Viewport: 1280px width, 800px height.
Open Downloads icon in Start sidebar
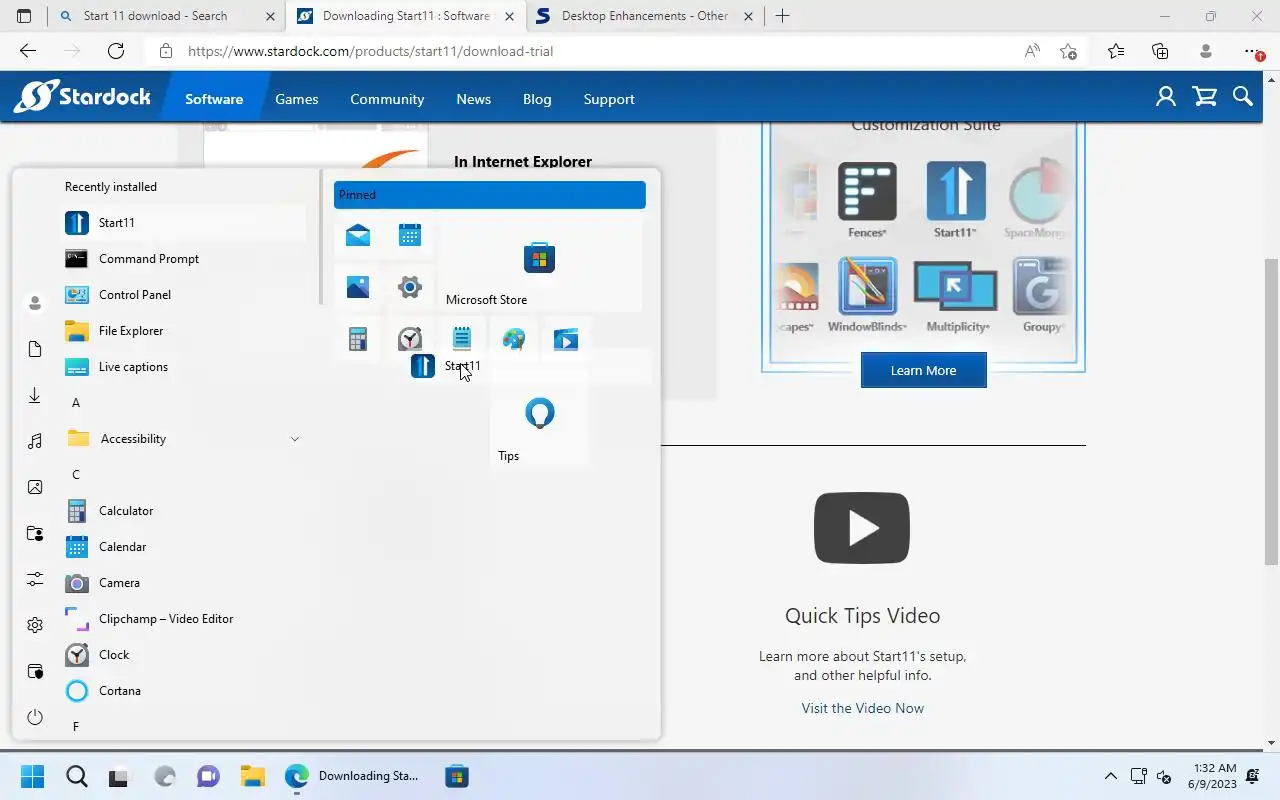(x=35, y=395)
